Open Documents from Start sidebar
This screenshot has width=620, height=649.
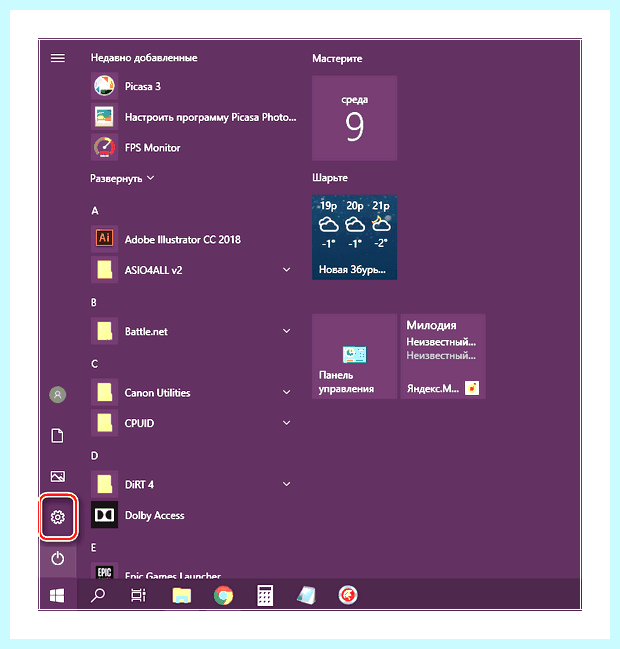tap(58, 435)
